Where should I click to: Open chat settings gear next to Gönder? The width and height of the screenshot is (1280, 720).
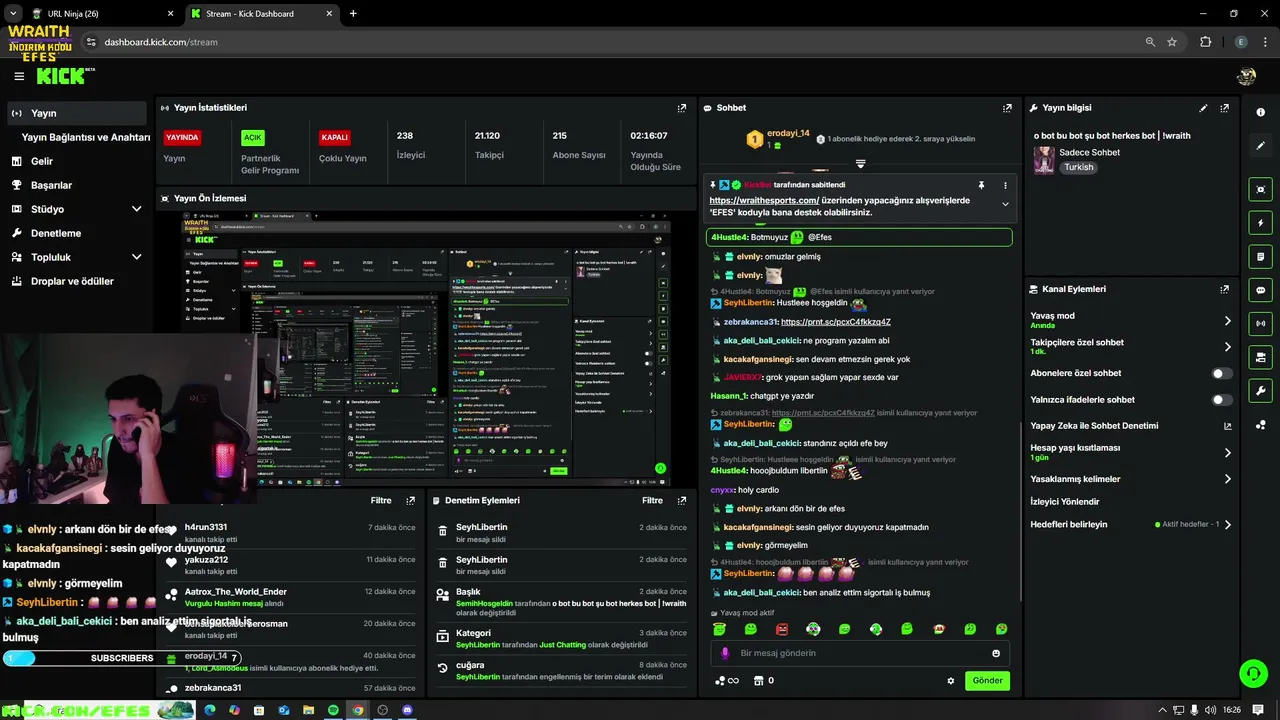[951, 681]
